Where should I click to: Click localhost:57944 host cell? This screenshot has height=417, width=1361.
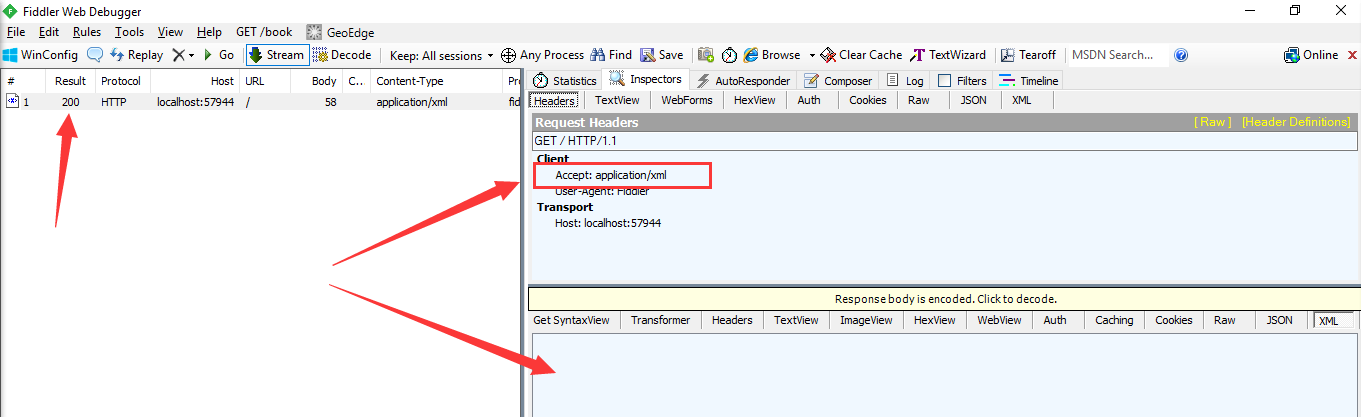[x=195, y=102]
